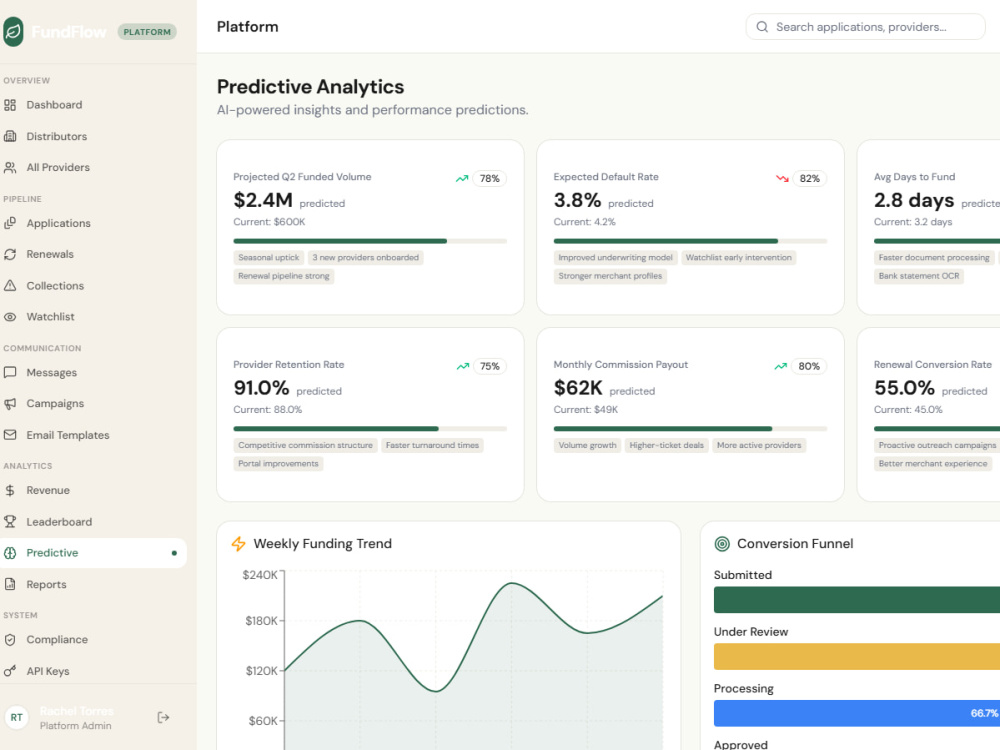Screen dimensions: 1000x750
Task: Click the Renewals refresh icon
Action: point(10,254)
